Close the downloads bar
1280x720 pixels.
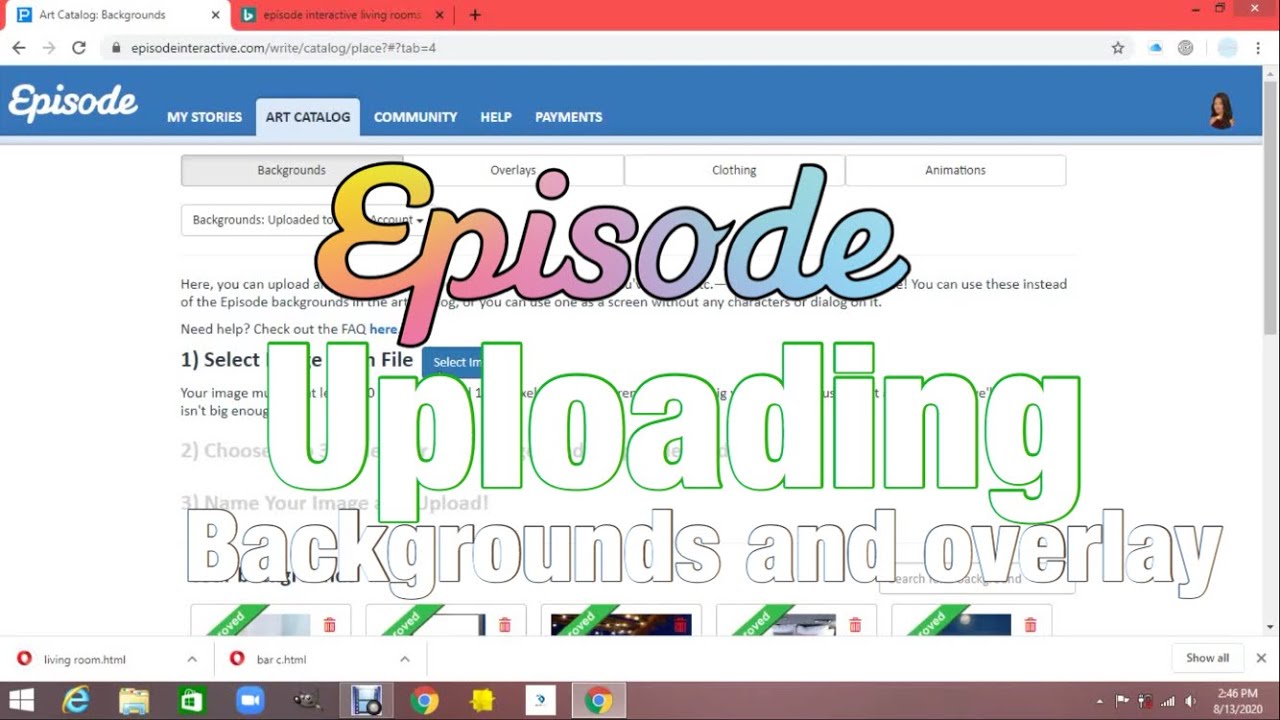(x=1261, y=658)
